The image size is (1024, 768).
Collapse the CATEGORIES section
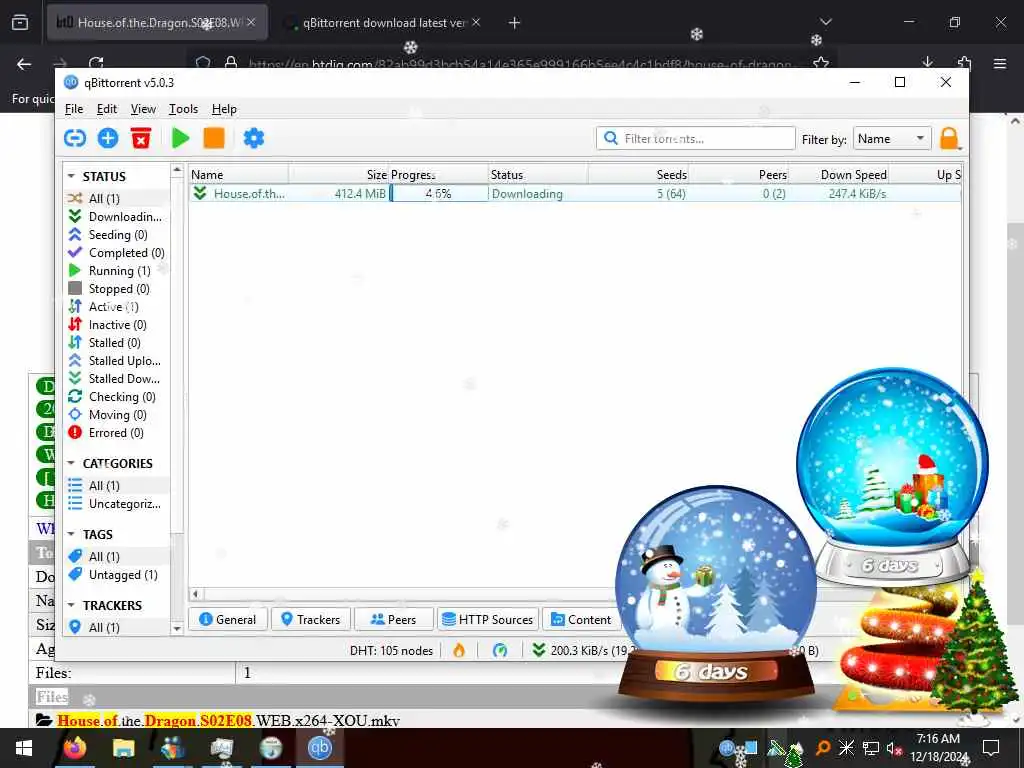(x=71, y=463)
